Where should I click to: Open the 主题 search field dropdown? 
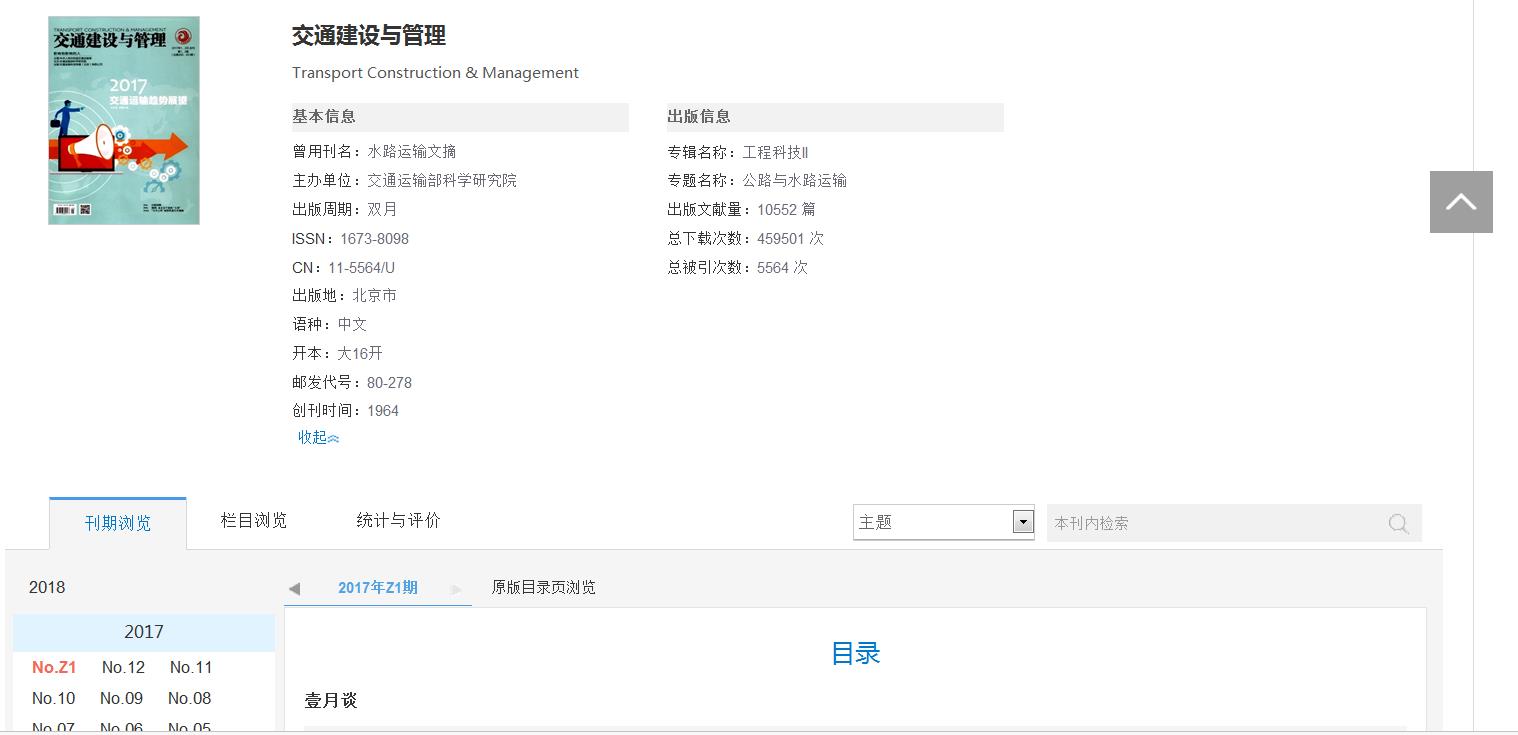coord(1022,522)
